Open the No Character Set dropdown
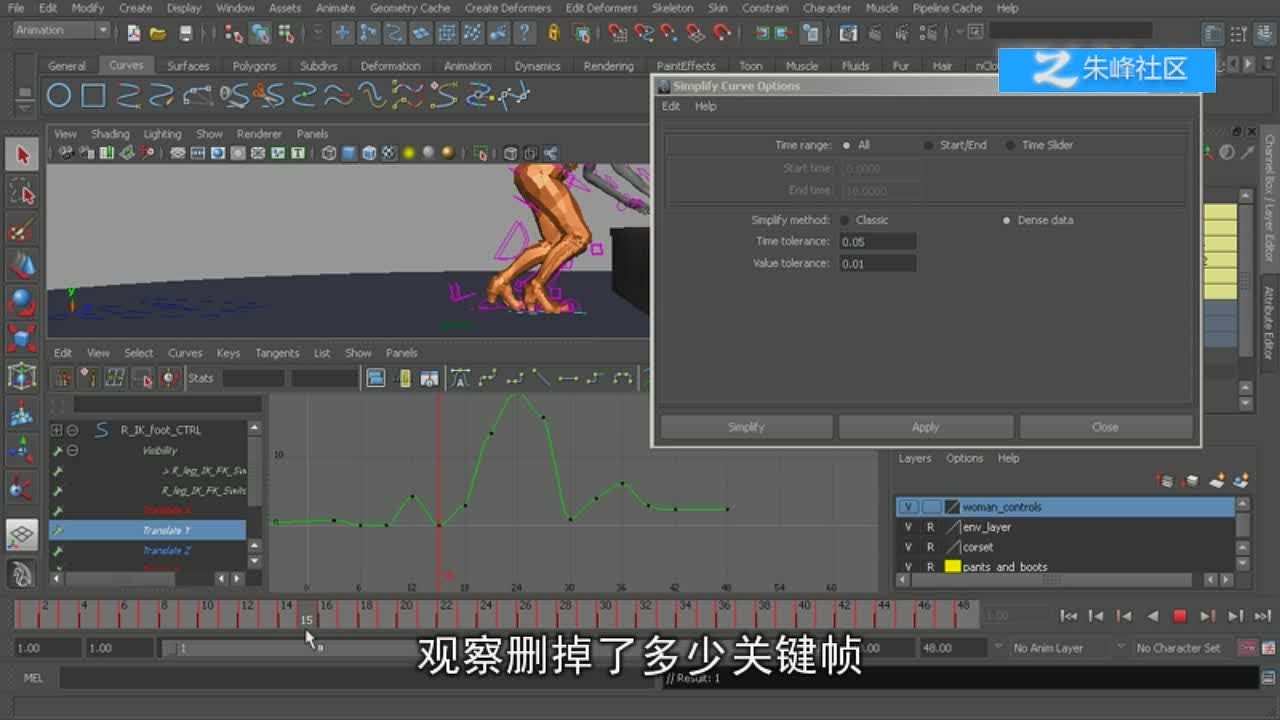 [x=1176, y=648]
